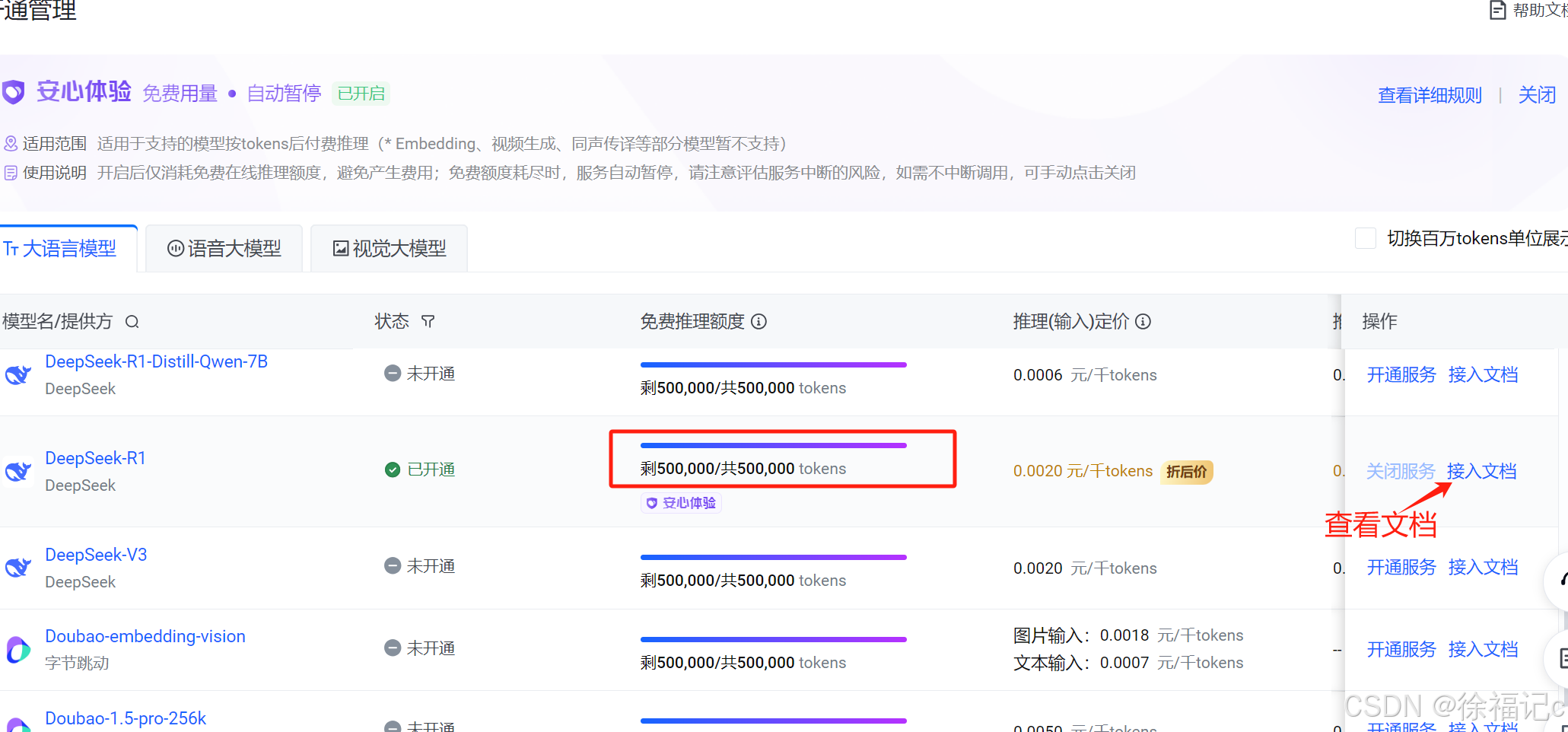The width and height of the screenshot is (1568, 732).
Task: Click the 安心体验 shield icon
Action: (x=13, y=92)
